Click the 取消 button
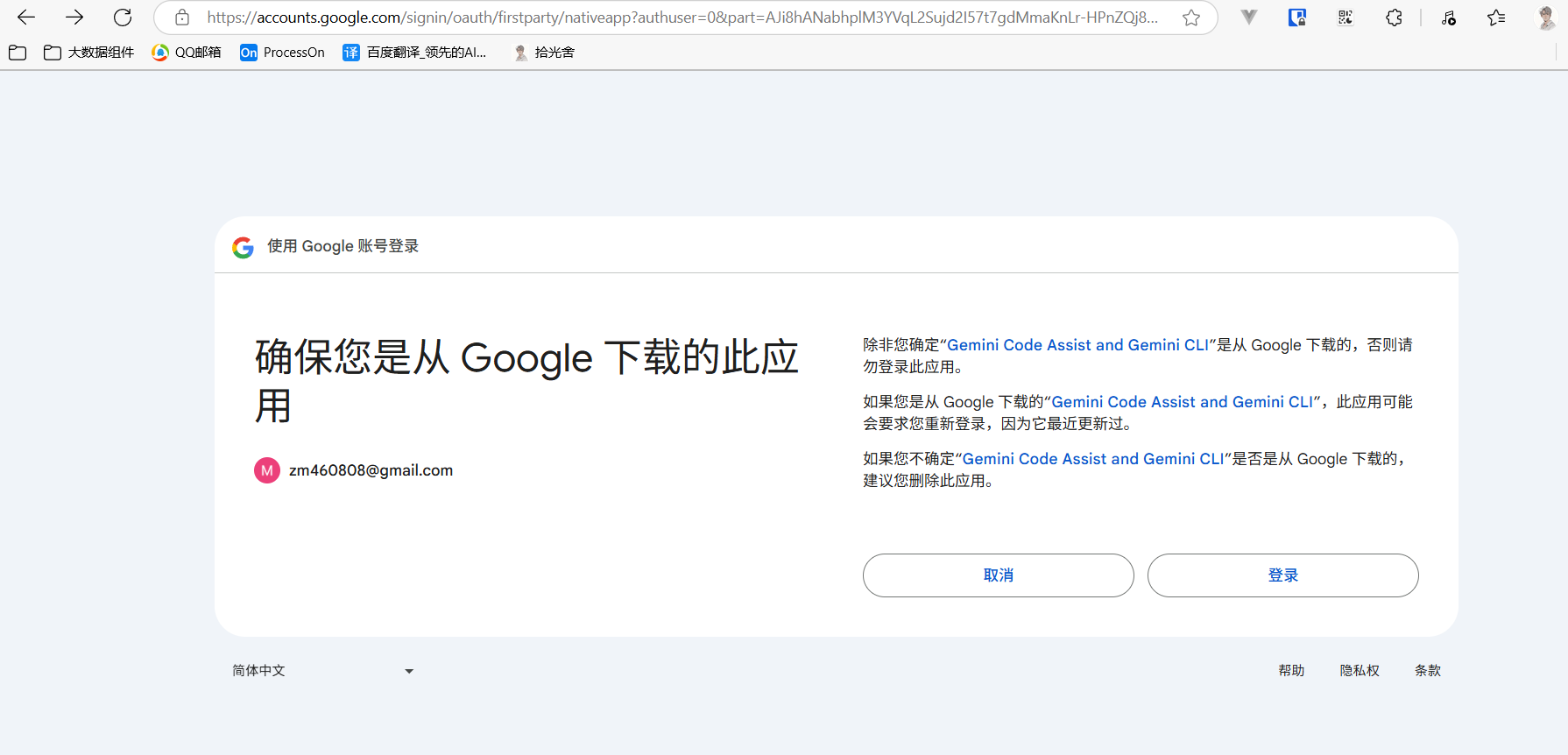 (x=999, y=575)
